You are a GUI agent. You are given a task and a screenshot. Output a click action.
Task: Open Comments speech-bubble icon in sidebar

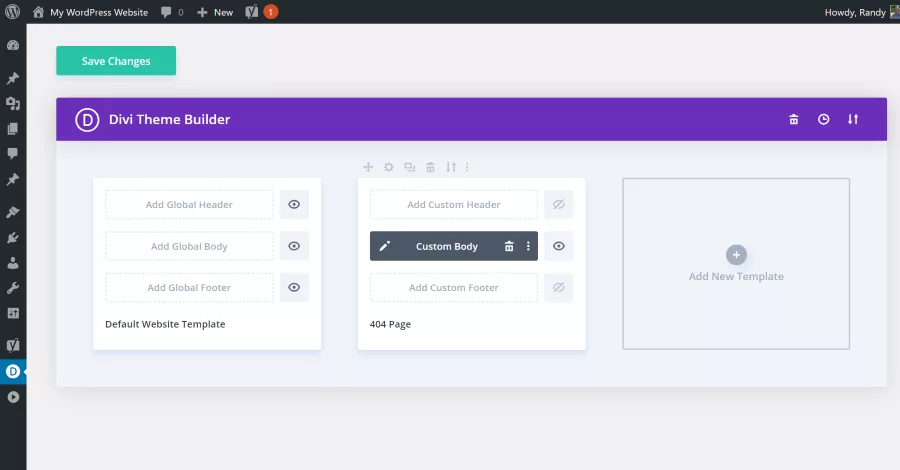pos(13,153)
